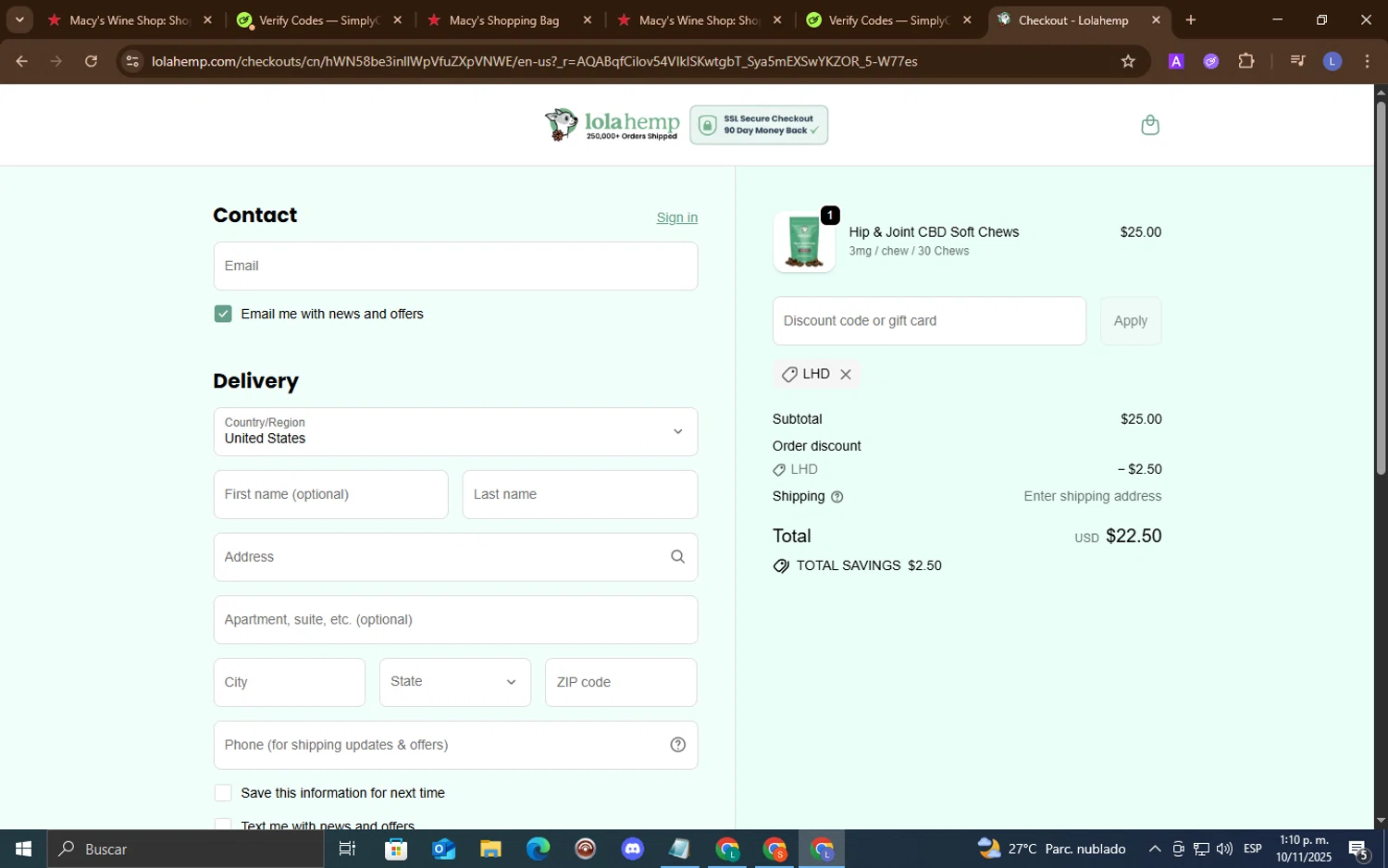The width and height of the screenshot is (1388, 868).
Task: Open the browser profile avatar
Action: pyautogui.click(x=1332, y=61)
